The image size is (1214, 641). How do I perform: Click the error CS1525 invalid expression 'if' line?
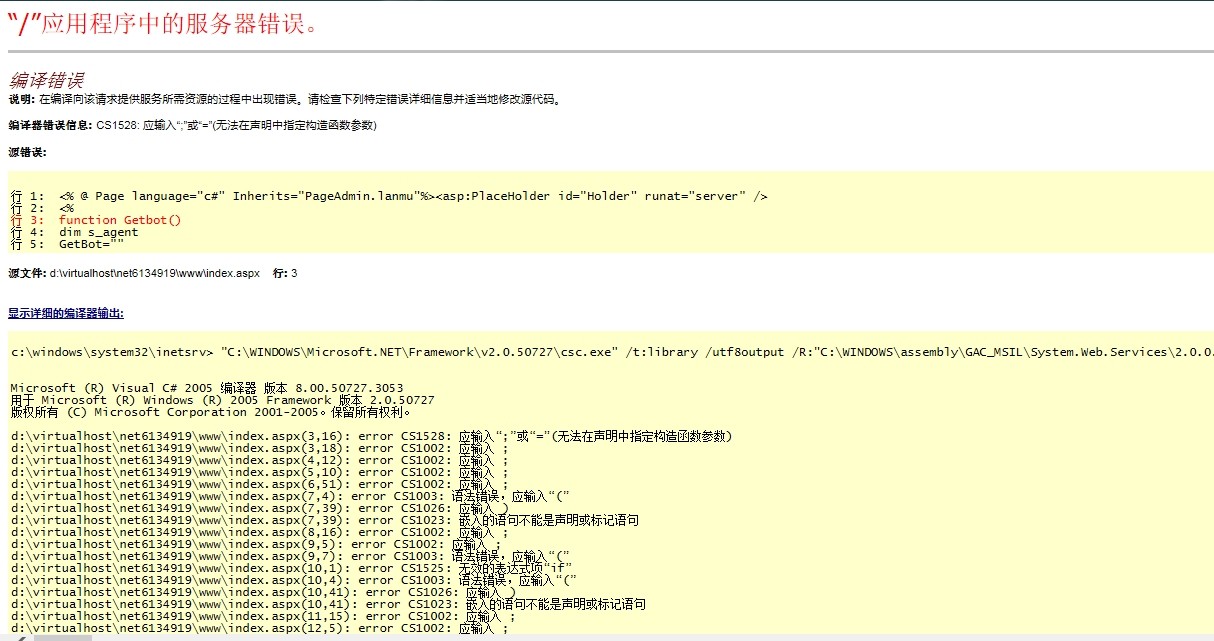click(x=290, y=568)
